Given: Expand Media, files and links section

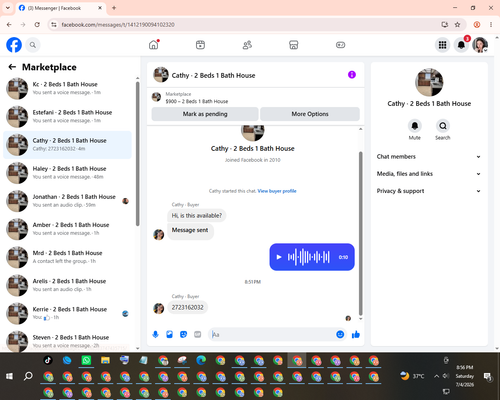Looking at the screenshot, I should coord(429,174).
